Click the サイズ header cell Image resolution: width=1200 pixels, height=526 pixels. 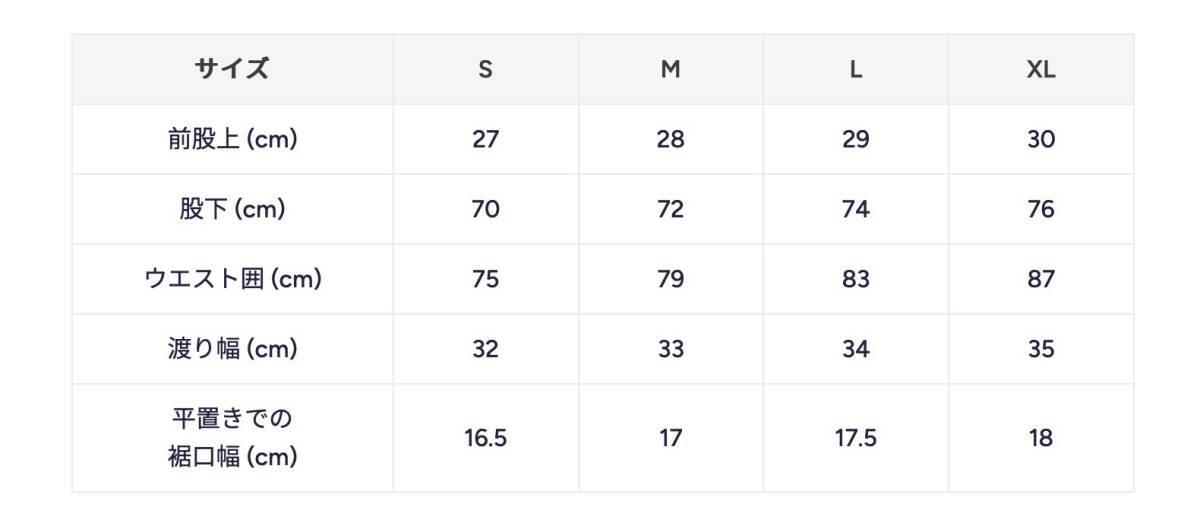coord(232,69)
